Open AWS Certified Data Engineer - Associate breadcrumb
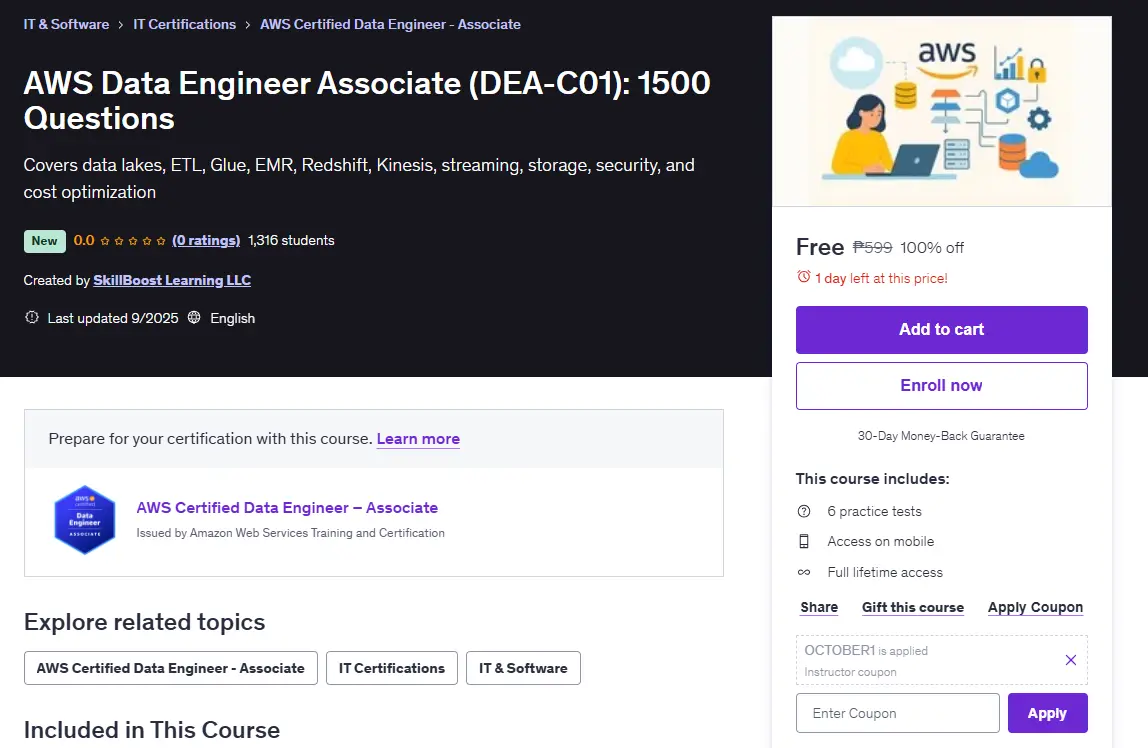This screenshot has width=1148, height=748. (390, 24)
